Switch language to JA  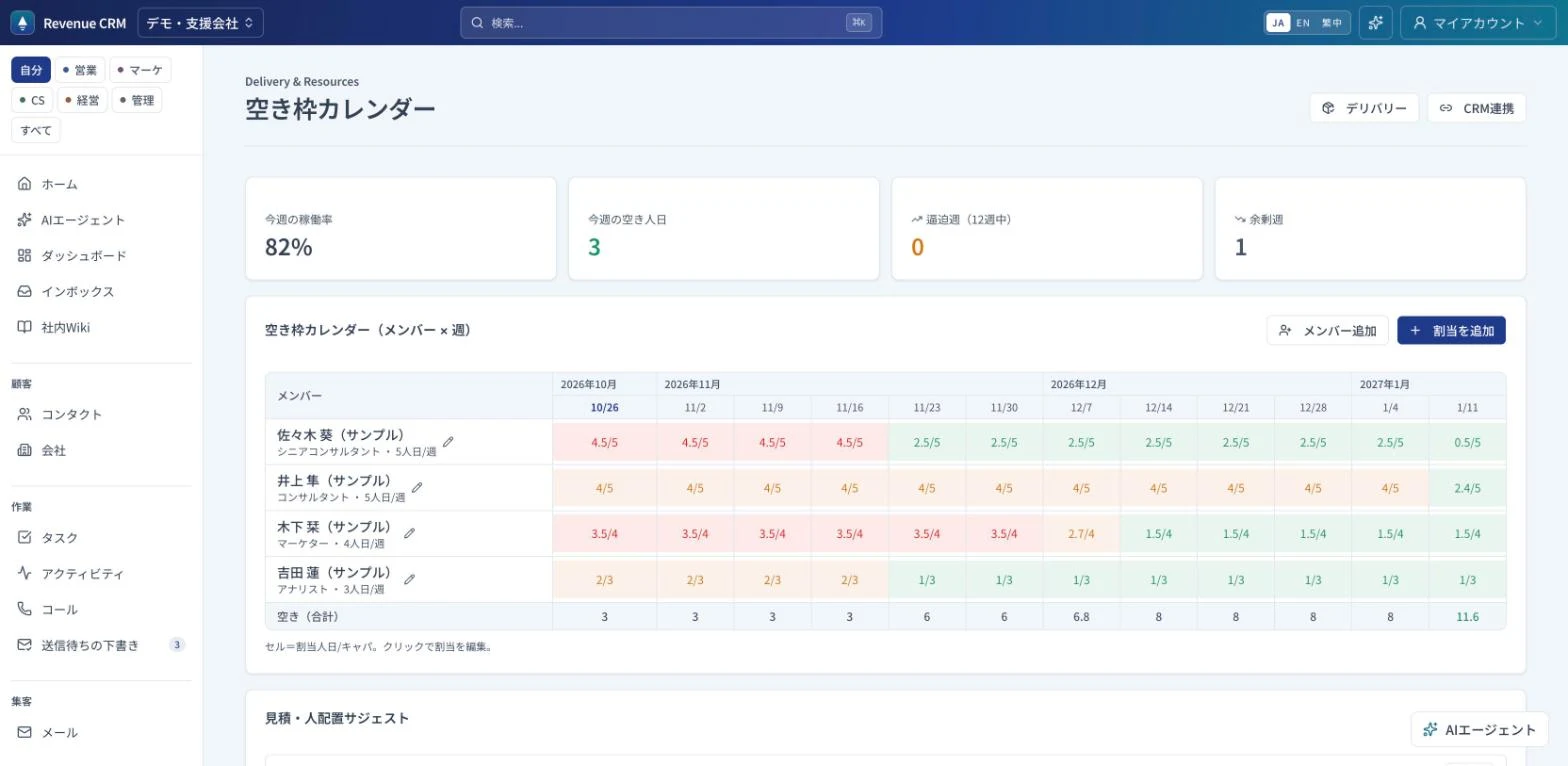click(x=1278, y=23)
